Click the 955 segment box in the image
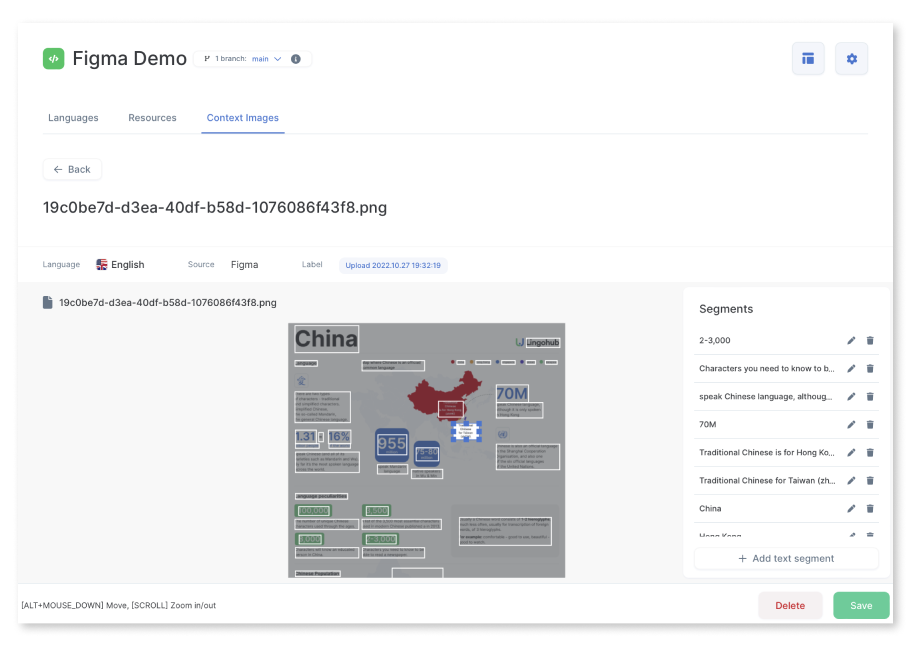 pos(392,444)
